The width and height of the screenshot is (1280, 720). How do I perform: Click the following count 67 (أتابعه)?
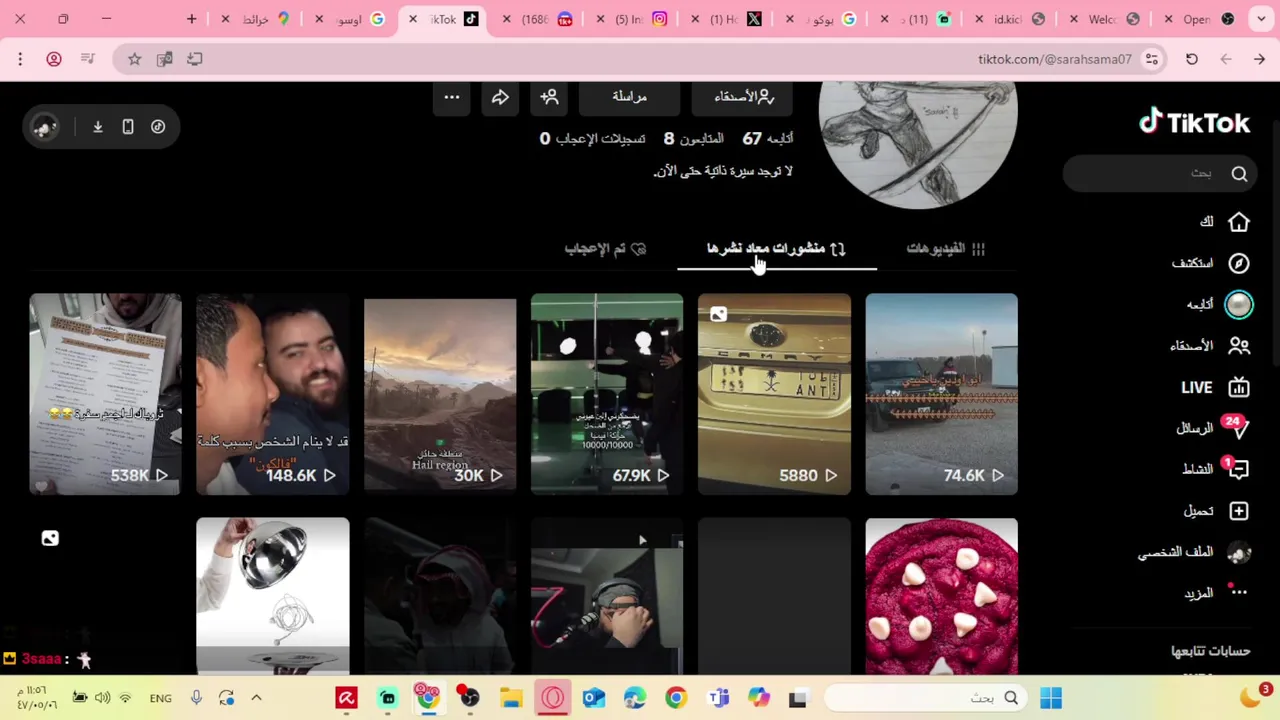(x=768, y=139)
